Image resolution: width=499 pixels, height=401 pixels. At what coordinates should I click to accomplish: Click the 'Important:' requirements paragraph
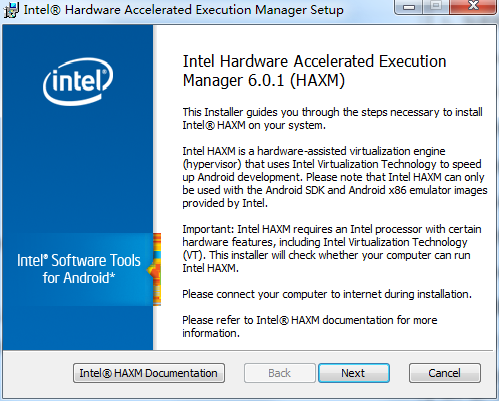(x=332, y=249)
